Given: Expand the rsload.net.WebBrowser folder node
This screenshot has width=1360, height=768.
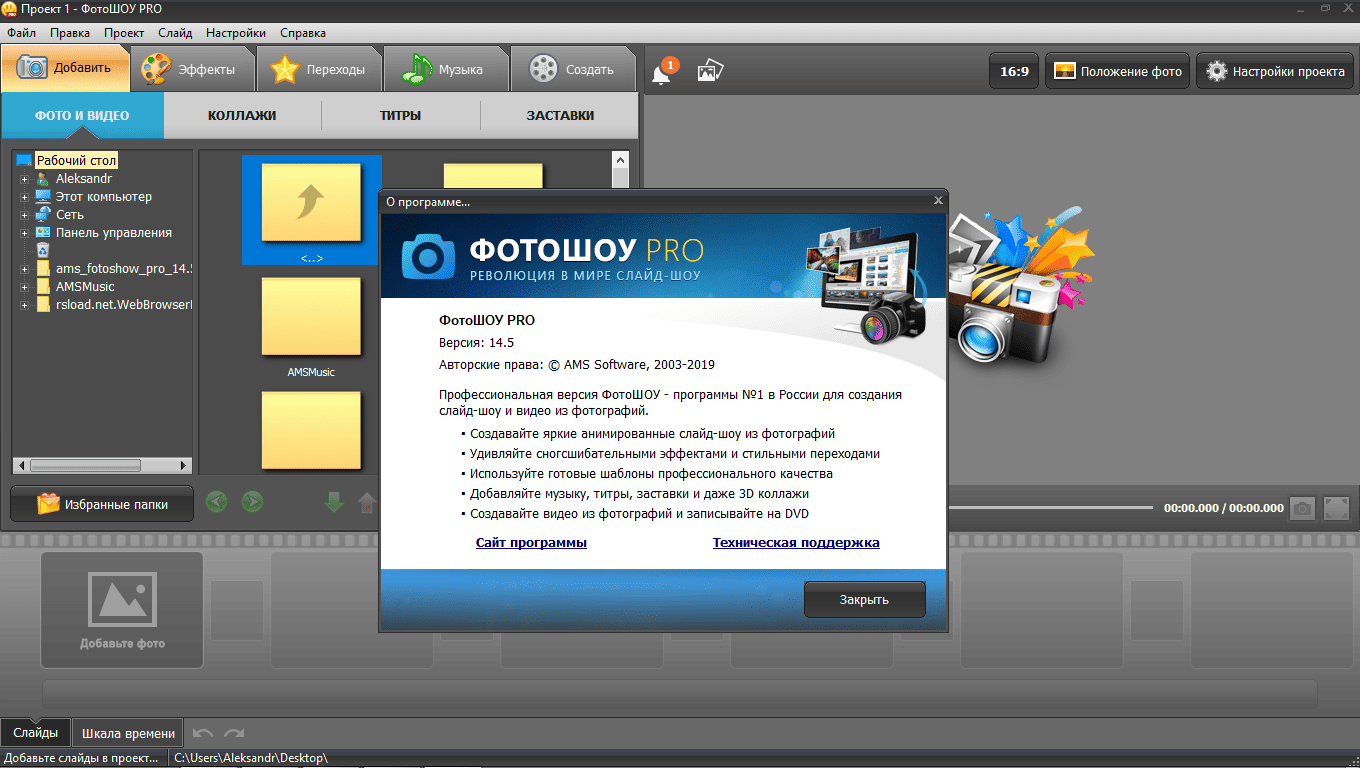Looking at the screenshot, I should pyautogui.click(x=25, y=305).
